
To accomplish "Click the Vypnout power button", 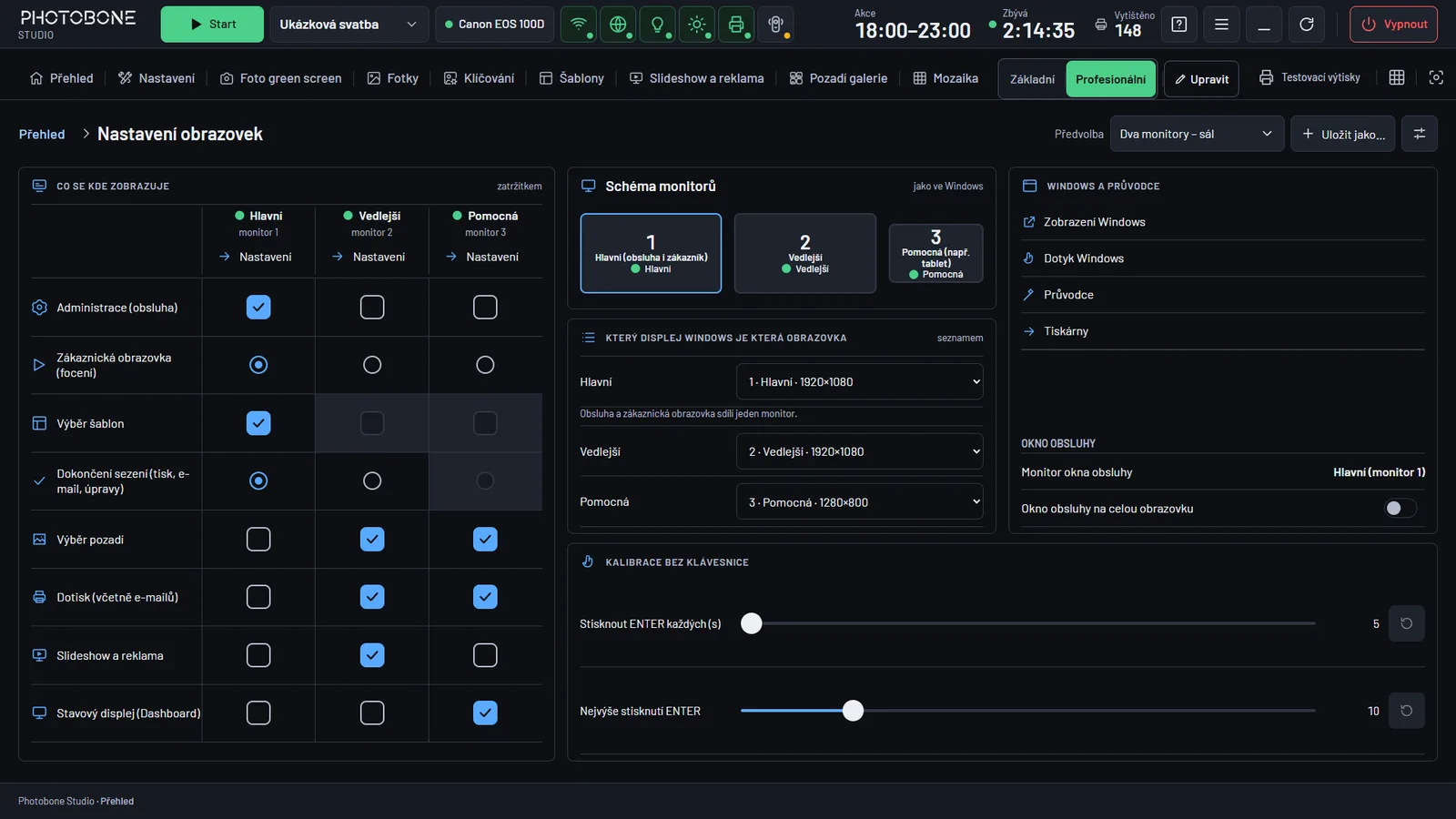I will 1393,25.
